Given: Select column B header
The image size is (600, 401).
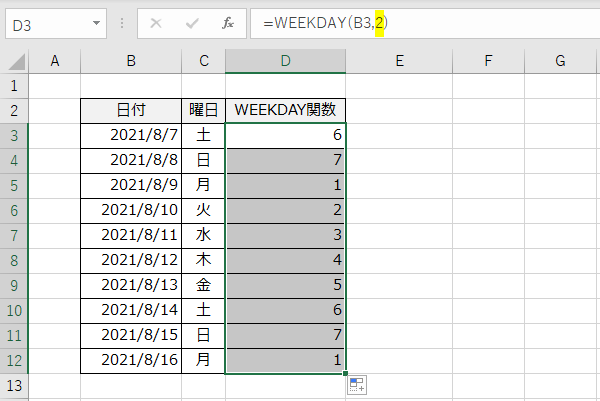Looking at the screenshot, I should pyautogui.click(x=131, y=61).
